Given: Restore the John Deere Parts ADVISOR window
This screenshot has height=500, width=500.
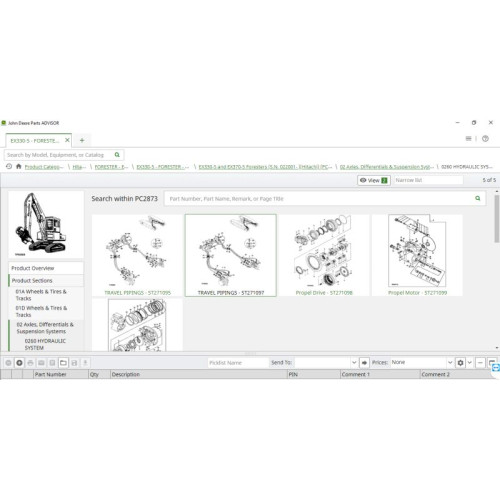Looking at the screenshot, I should [474, 123].
